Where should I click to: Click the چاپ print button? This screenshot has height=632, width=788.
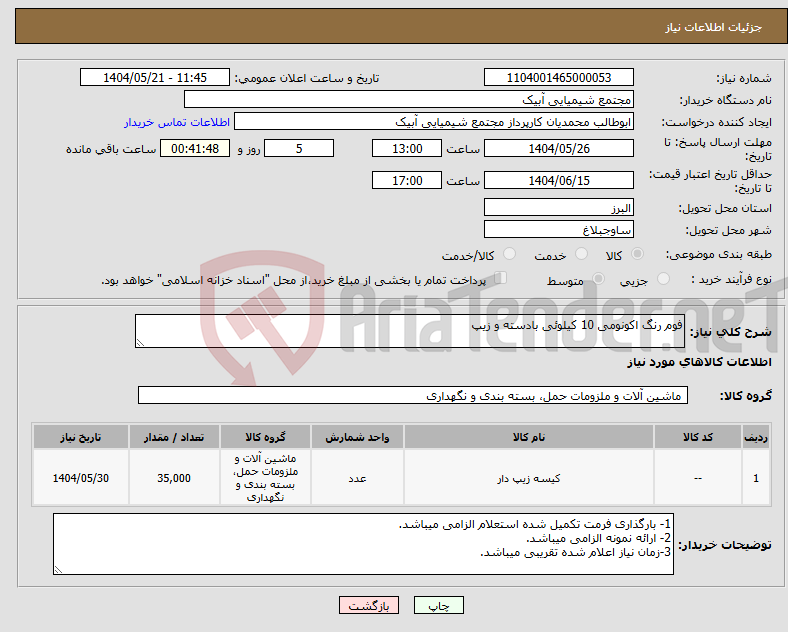click(x=439, y=606)
